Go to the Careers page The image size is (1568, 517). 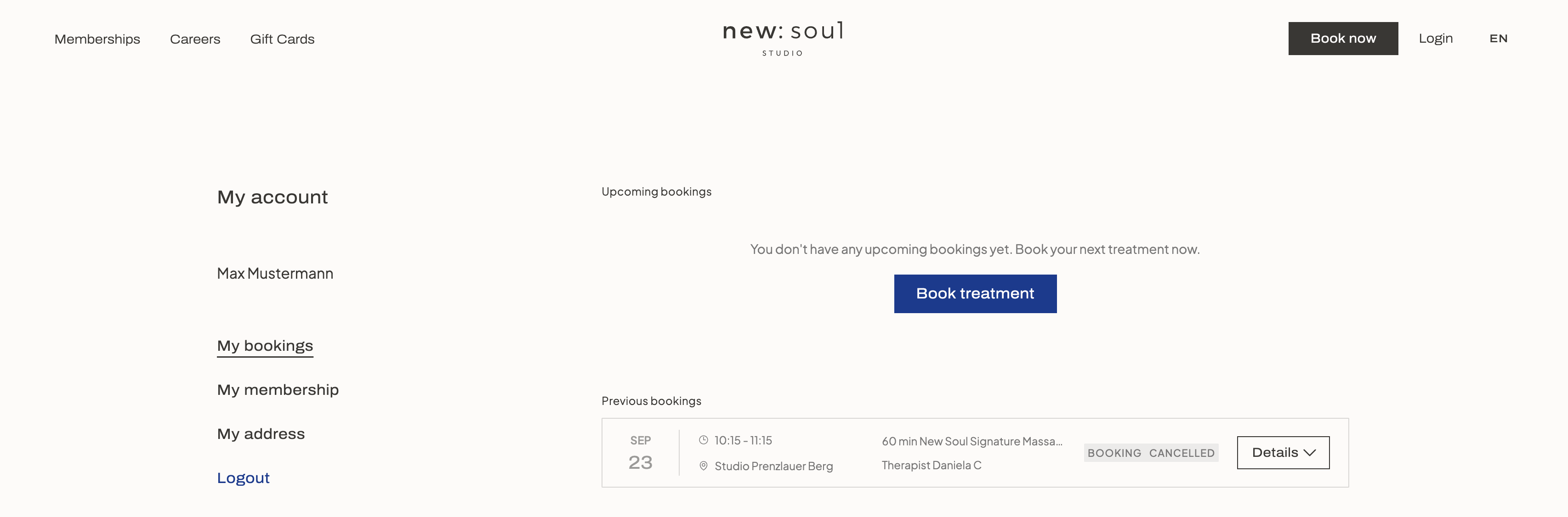tap(195, 39)
